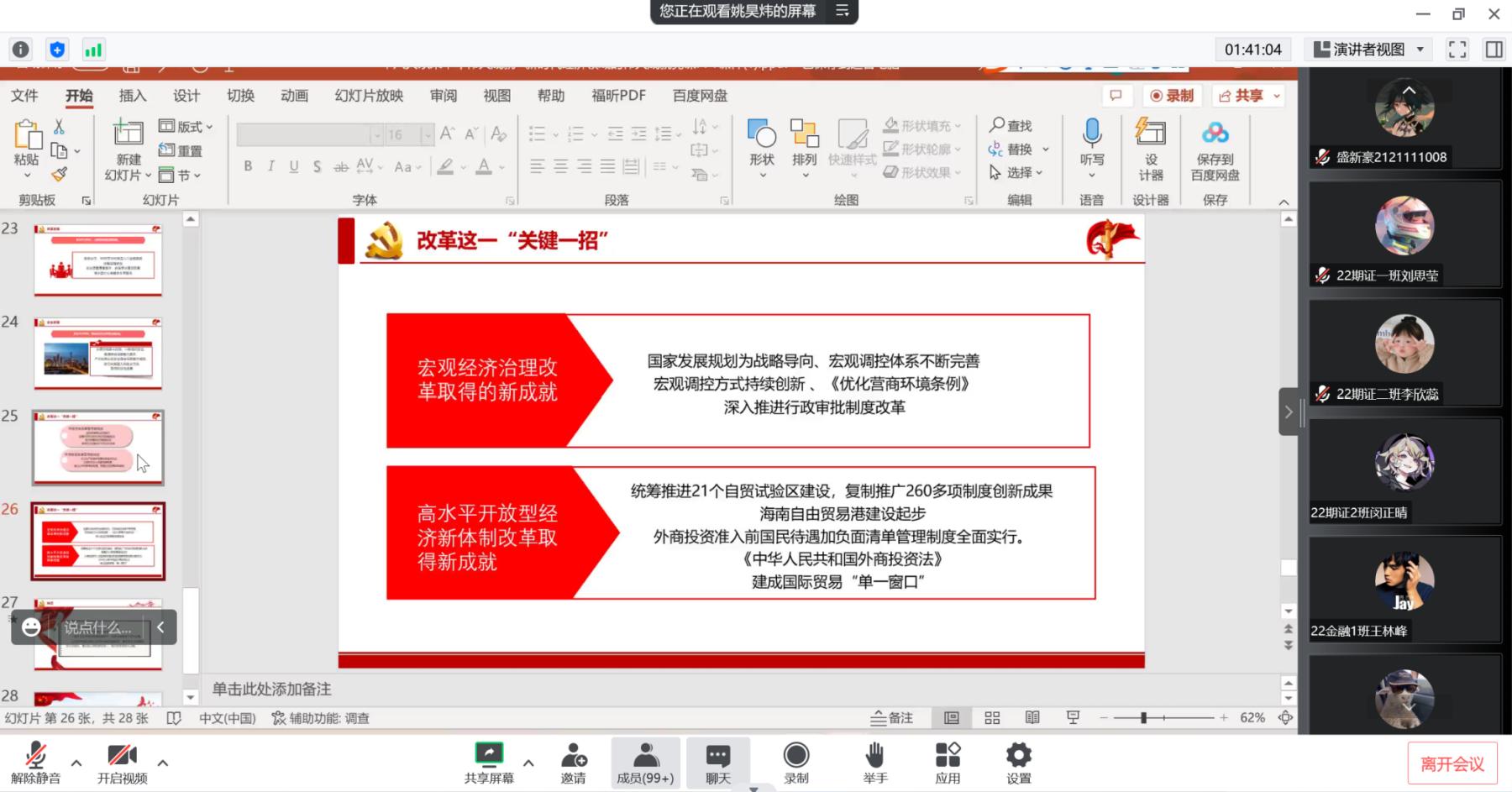This screenshot has width=1512, height=792.
Task: Select slide 24 thumbnail
Action: pos(98,353)
